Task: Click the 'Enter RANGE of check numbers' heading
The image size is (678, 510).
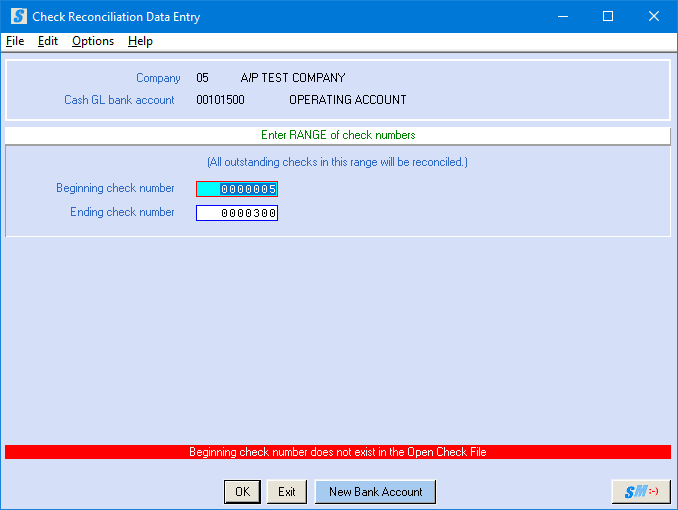Action: click(338, 135)
